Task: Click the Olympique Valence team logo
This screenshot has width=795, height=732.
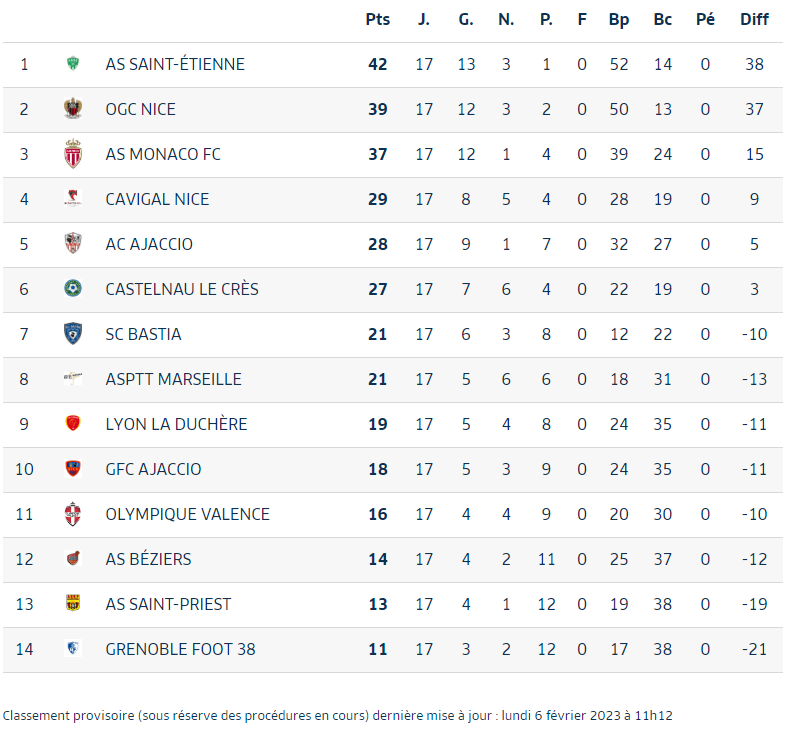Action: [73, 514]
